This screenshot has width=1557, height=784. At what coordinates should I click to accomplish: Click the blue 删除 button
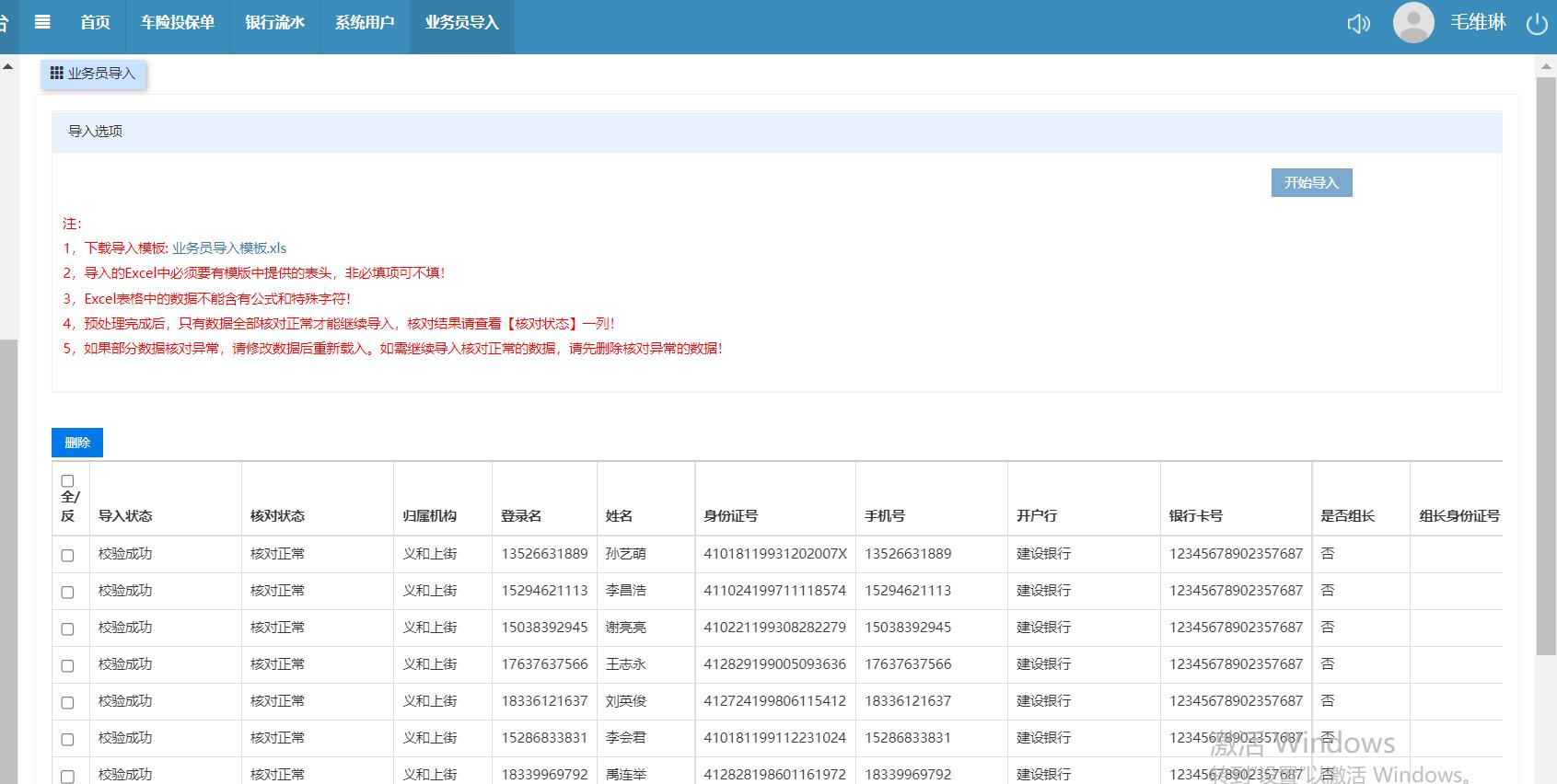click(77, 443)
